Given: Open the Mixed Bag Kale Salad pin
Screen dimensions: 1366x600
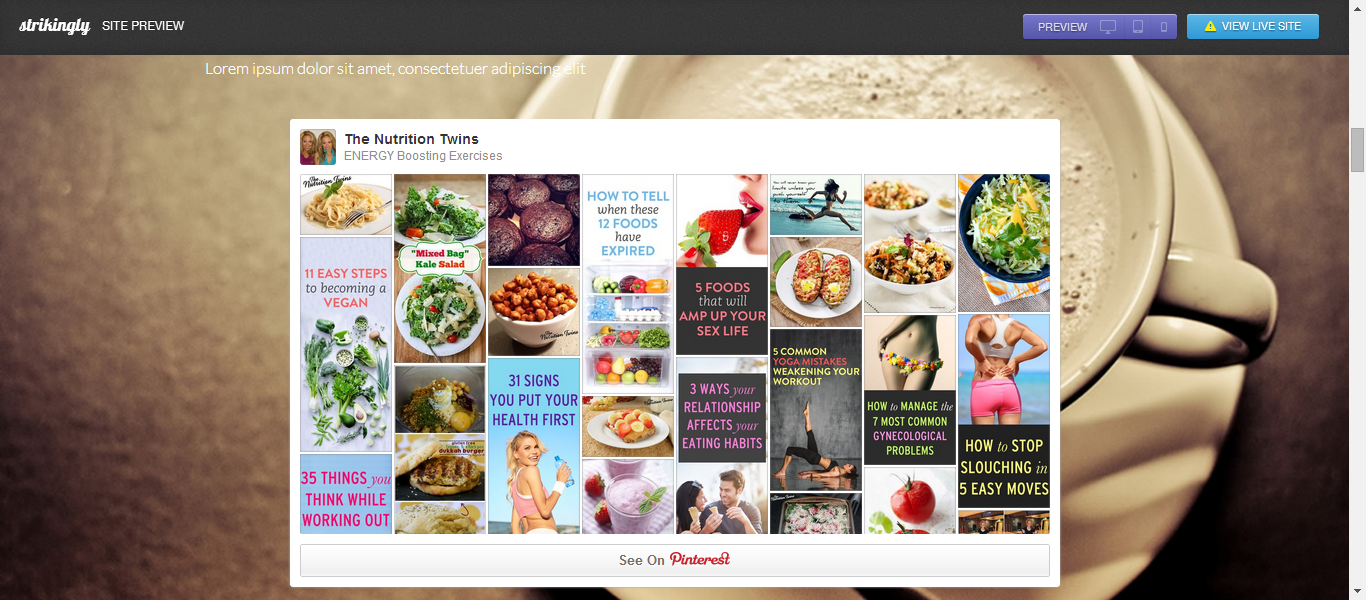Looking at the screenshot, I should click(x=440, y=268).
